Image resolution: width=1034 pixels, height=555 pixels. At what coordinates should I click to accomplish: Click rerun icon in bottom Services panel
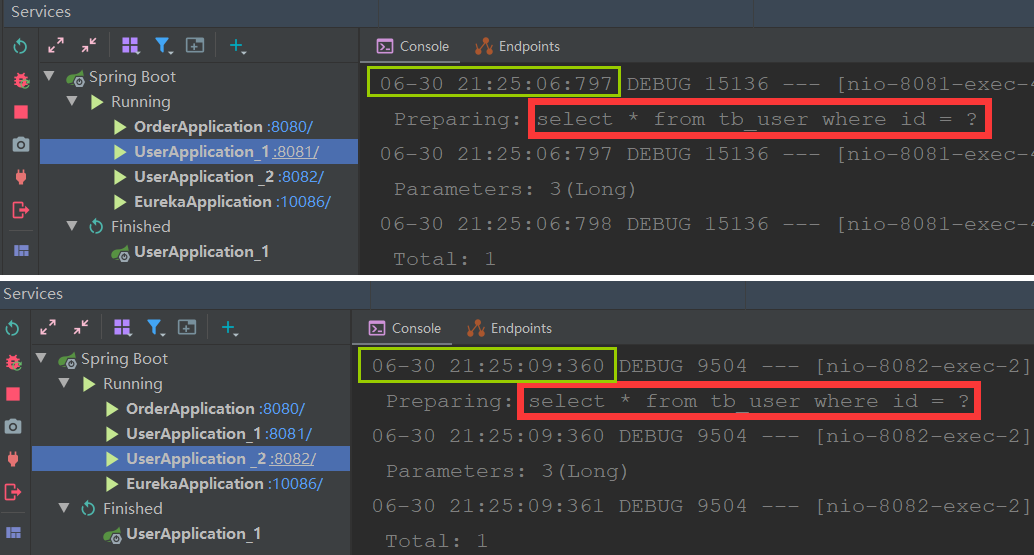point(13,328)
